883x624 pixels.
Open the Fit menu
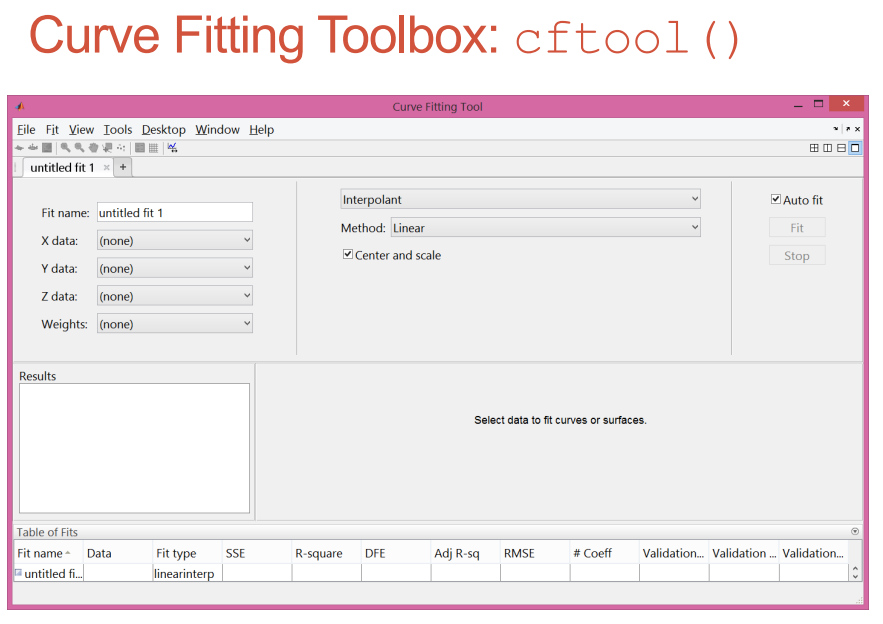[52, 130]
